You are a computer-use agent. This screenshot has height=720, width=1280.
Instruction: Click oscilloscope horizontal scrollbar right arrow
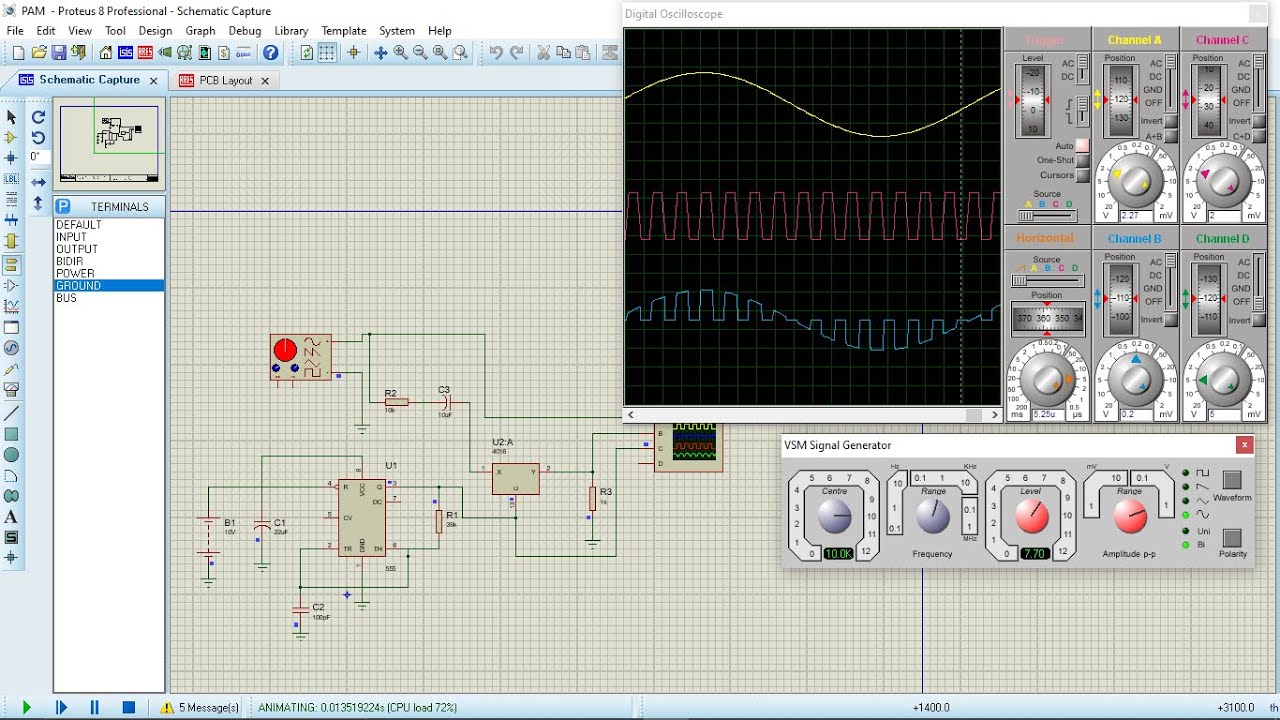tap(994, 415)
